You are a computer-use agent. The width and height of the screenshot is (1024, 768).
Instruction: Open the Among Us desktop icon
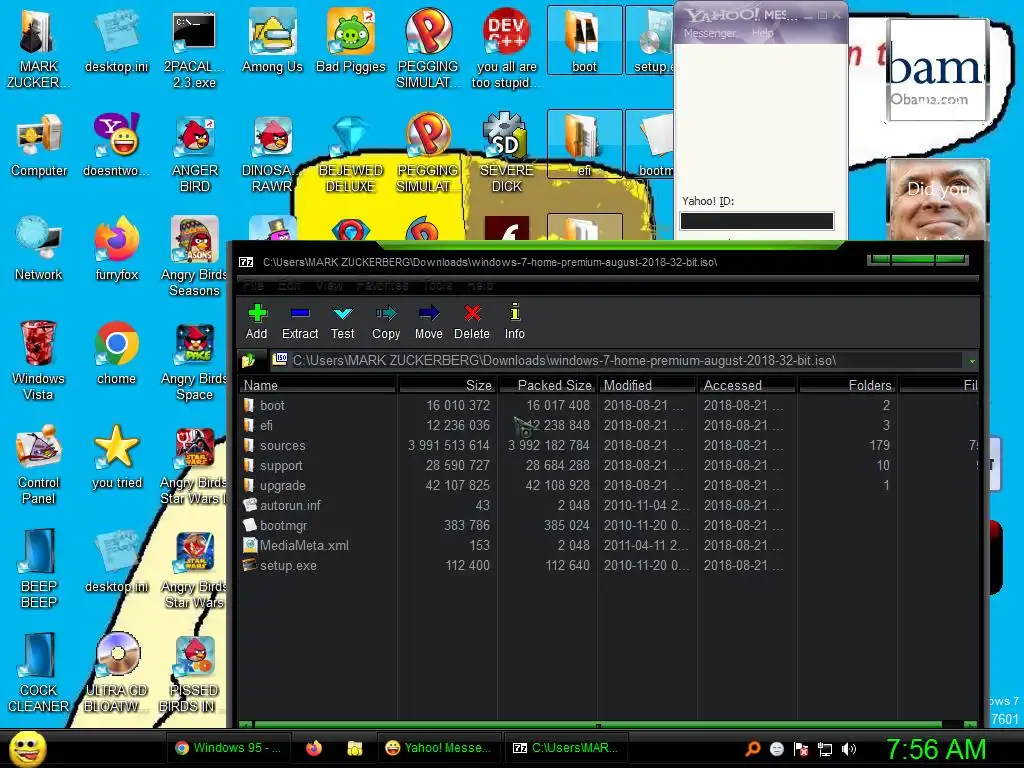click(x=272, y=41)
